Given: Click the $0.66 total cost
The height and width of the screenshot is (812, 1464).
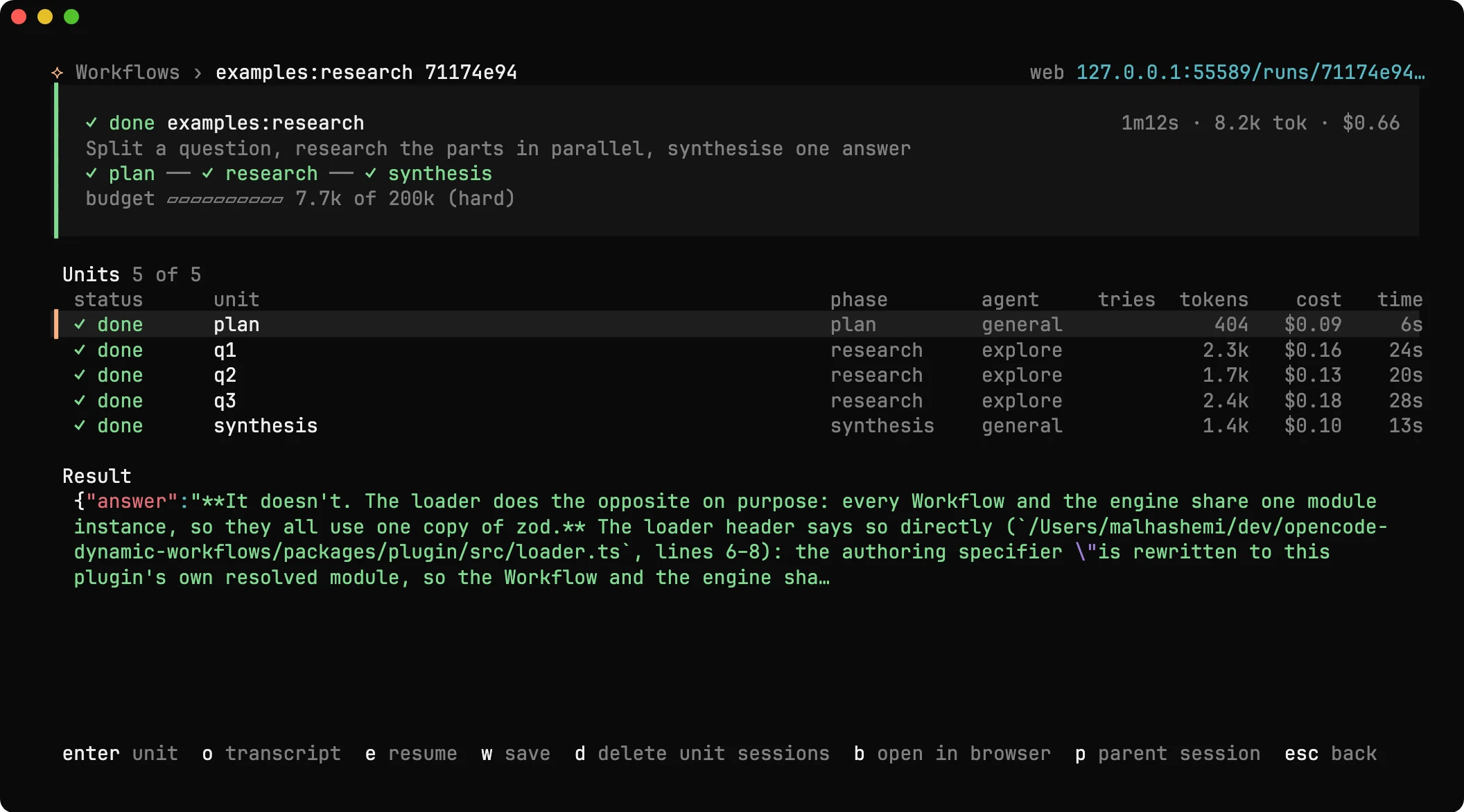Looking at the screenshot, I should tap(1371, 123).
